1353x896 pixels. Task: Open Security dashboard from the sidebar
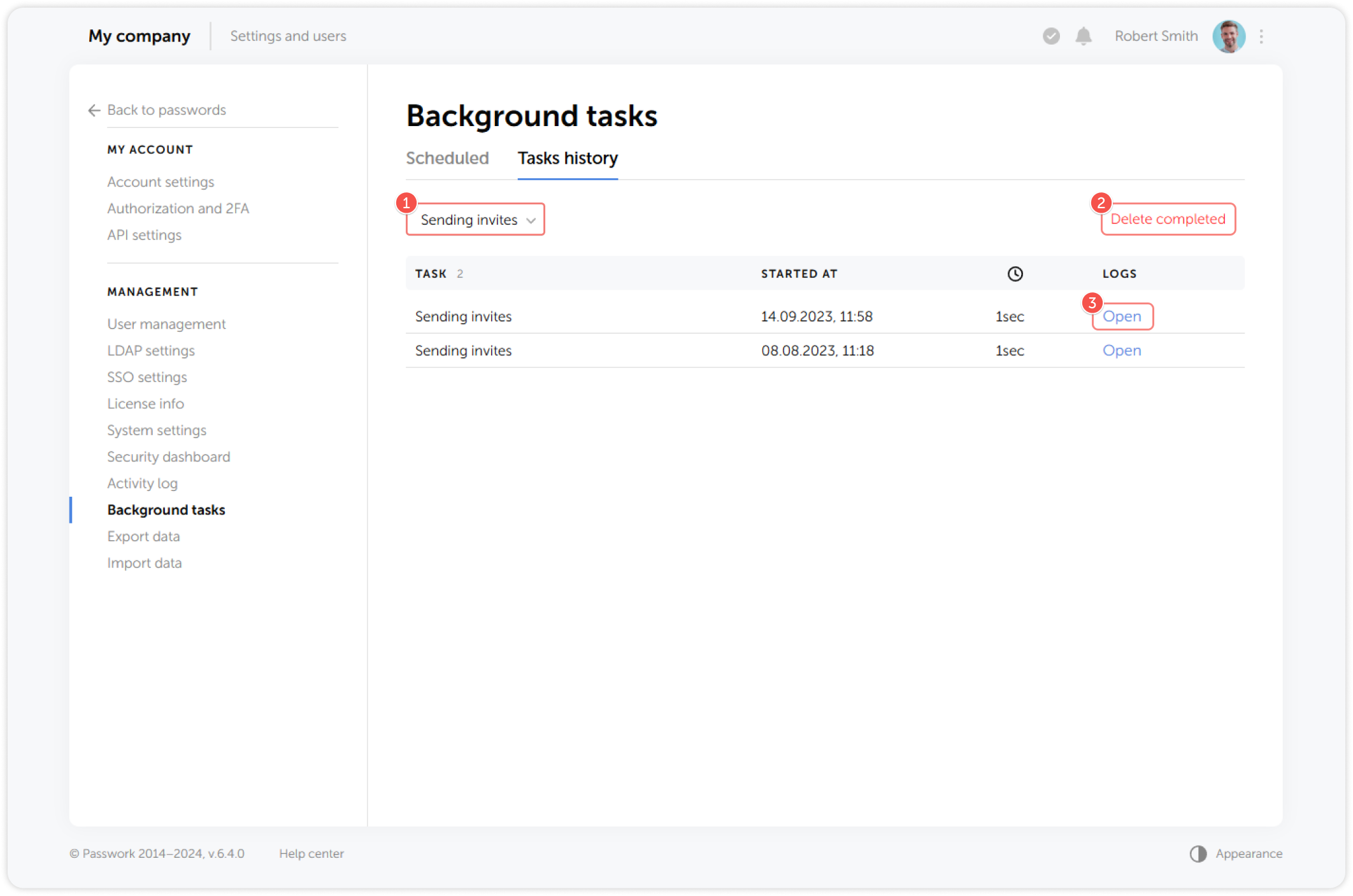(x=168, y=457)
